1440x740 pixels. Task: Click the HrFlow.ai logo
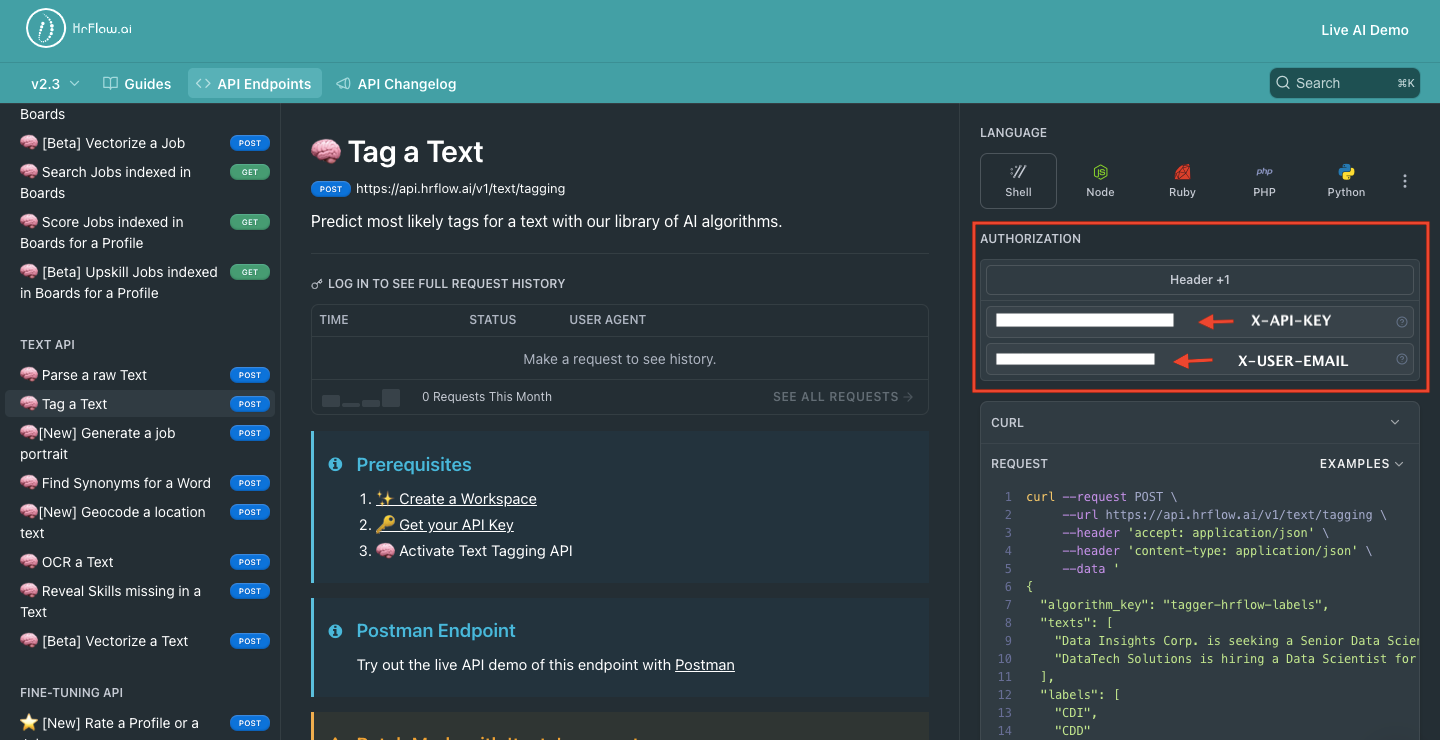coord(78,28)
